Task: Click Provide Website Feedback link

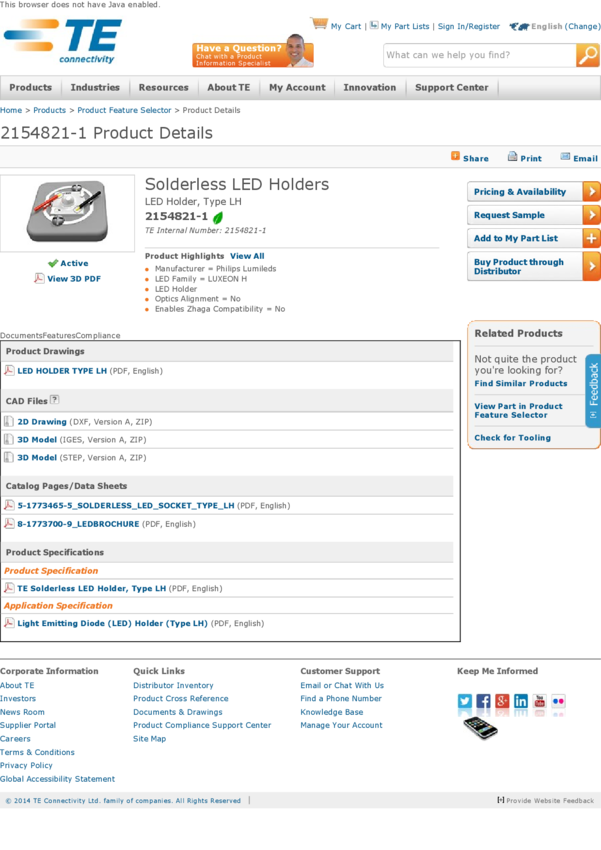Action: (550, 800)
